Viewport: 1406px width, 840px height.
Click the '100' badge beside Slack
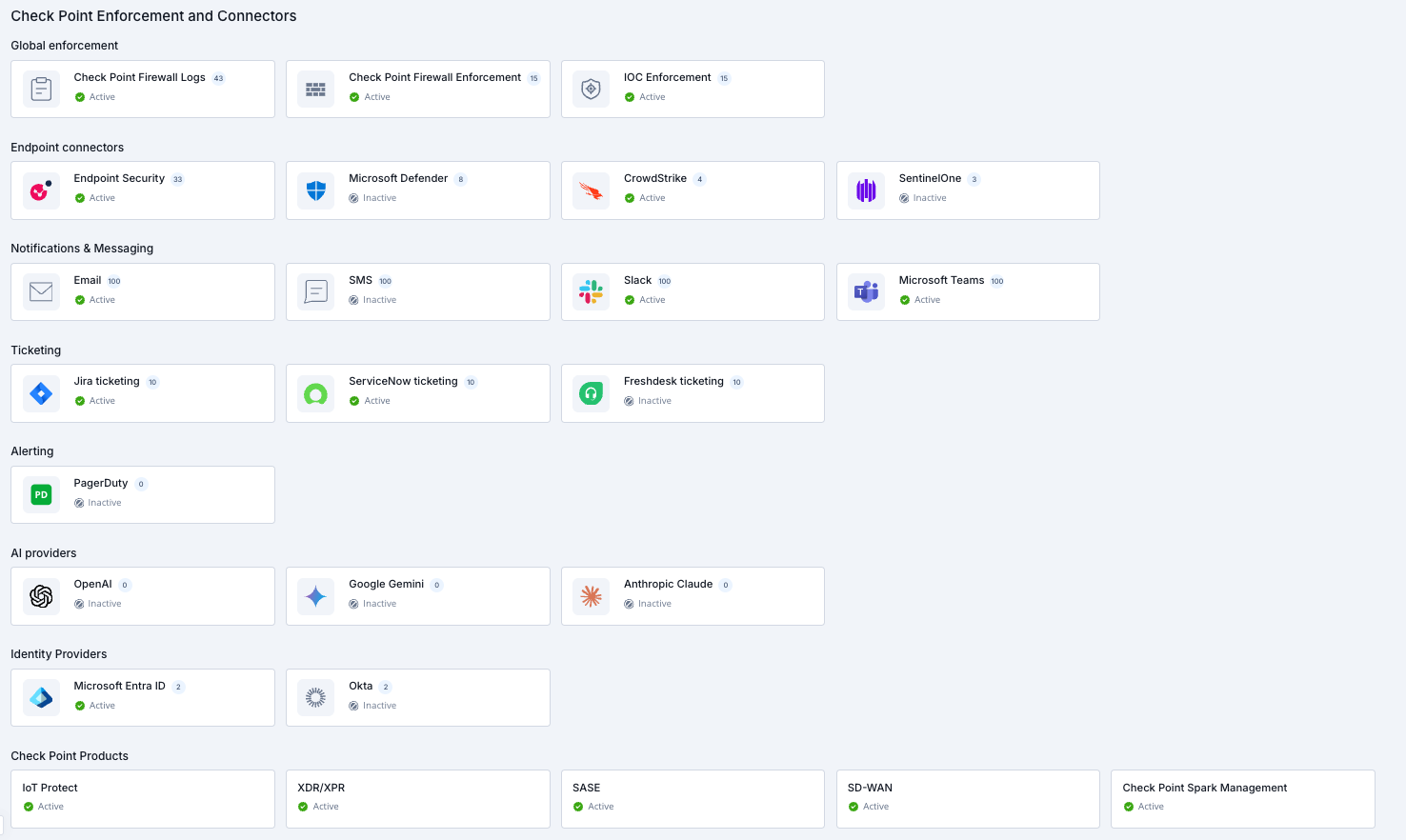[x=665, y=281]
